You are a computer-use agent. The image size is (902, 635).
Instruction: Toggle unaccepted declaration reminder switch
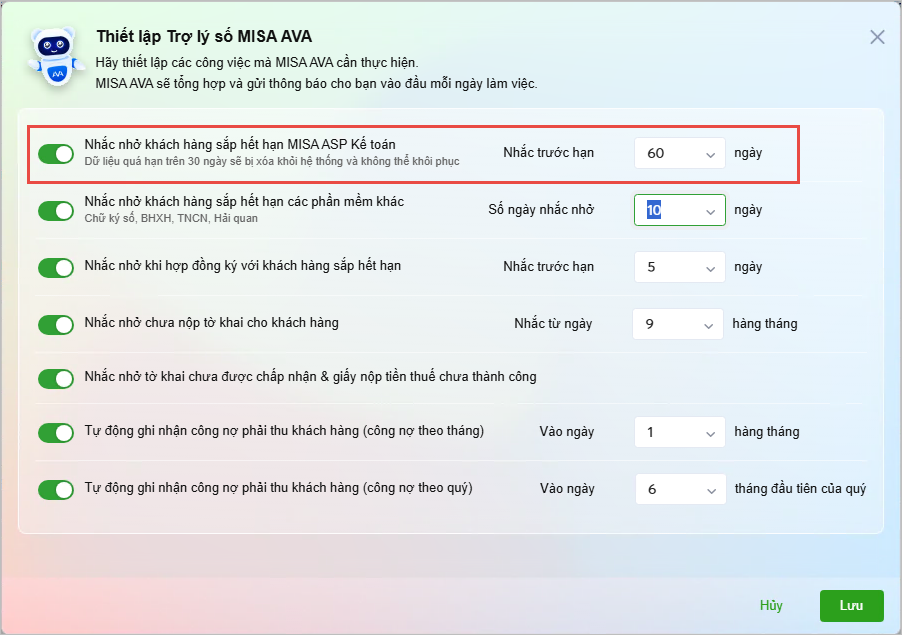pyautogui.click(x=56, y=378)
